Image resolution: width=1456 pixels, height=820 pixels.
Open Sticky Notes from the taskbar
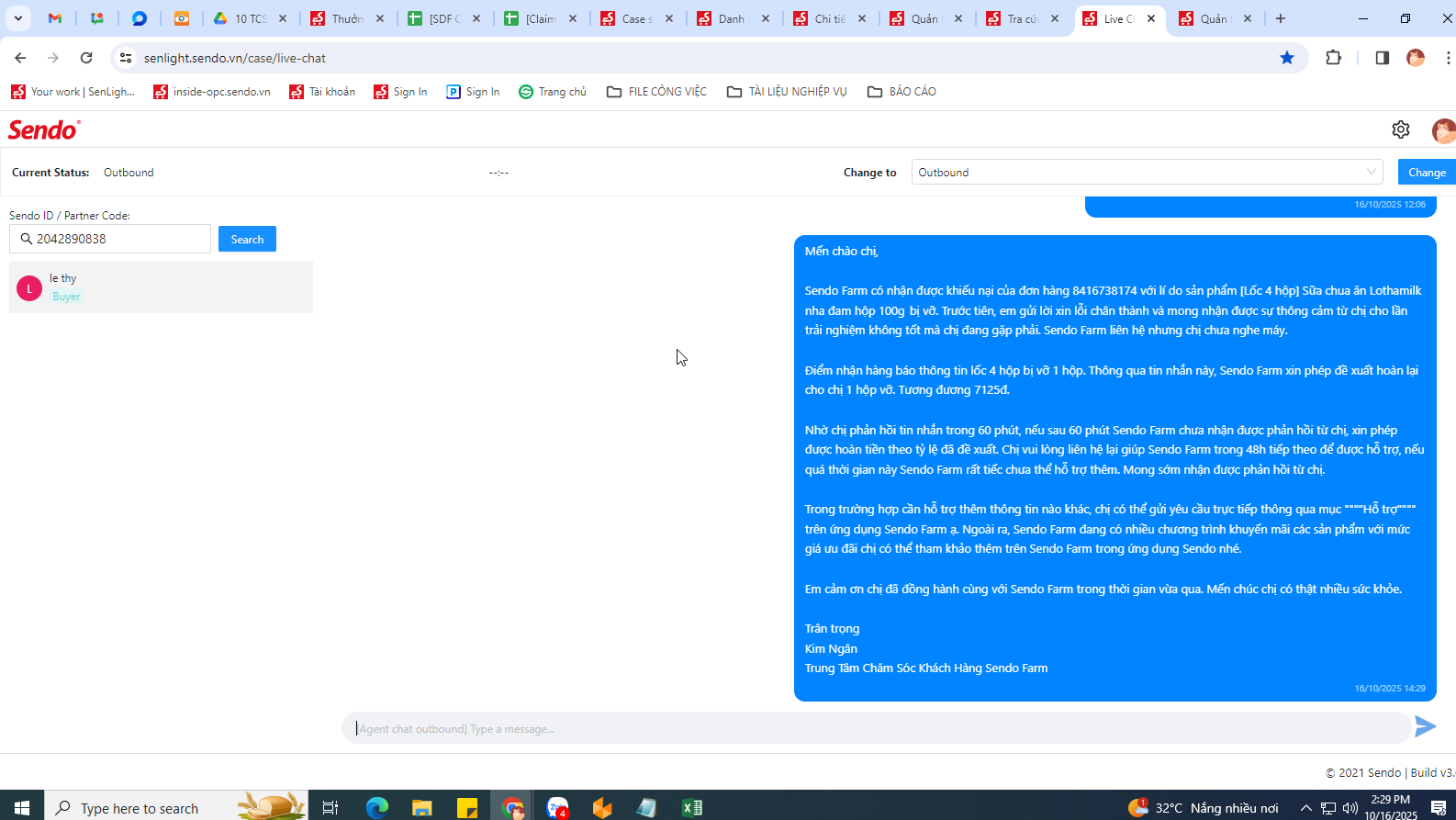click(x=467, y=807)
